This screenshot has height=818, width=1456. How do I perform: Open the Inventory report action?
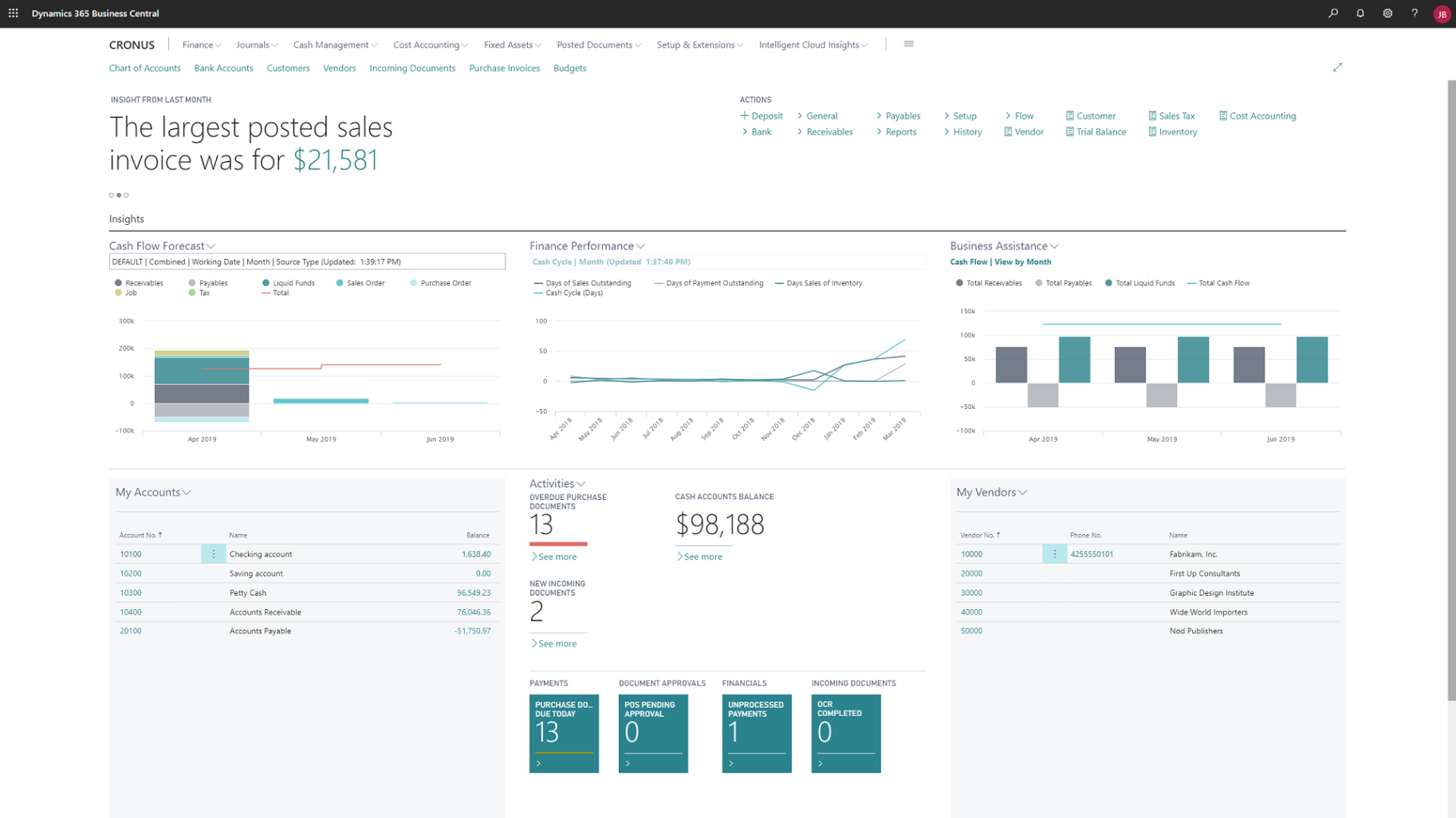click(1173, 132)
